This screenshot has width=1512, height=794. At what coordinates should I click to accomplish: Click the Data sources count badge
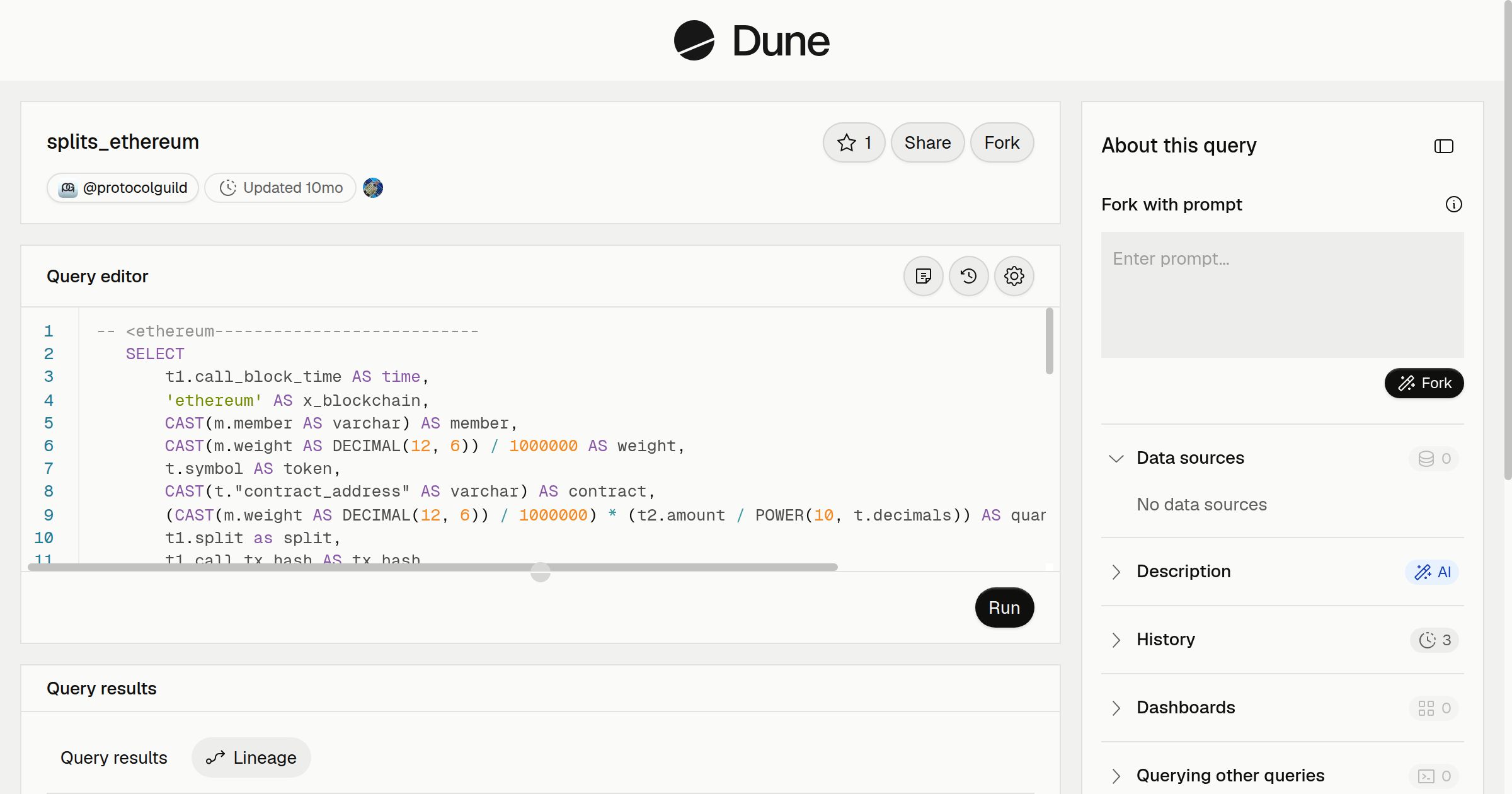1434,458
